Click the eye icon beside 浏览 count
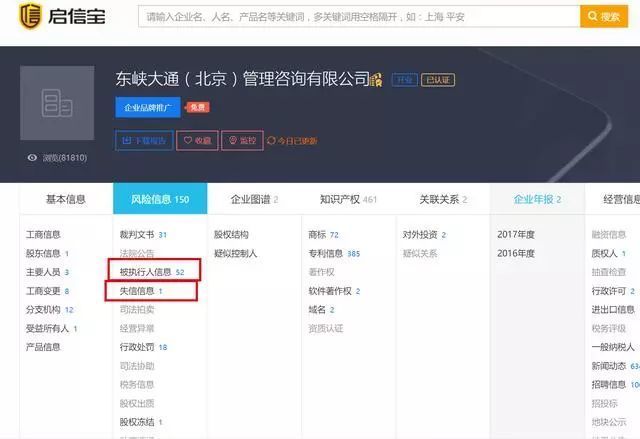Image resolution: width=640 pixels, height=439 pixels. coord(33,158)
